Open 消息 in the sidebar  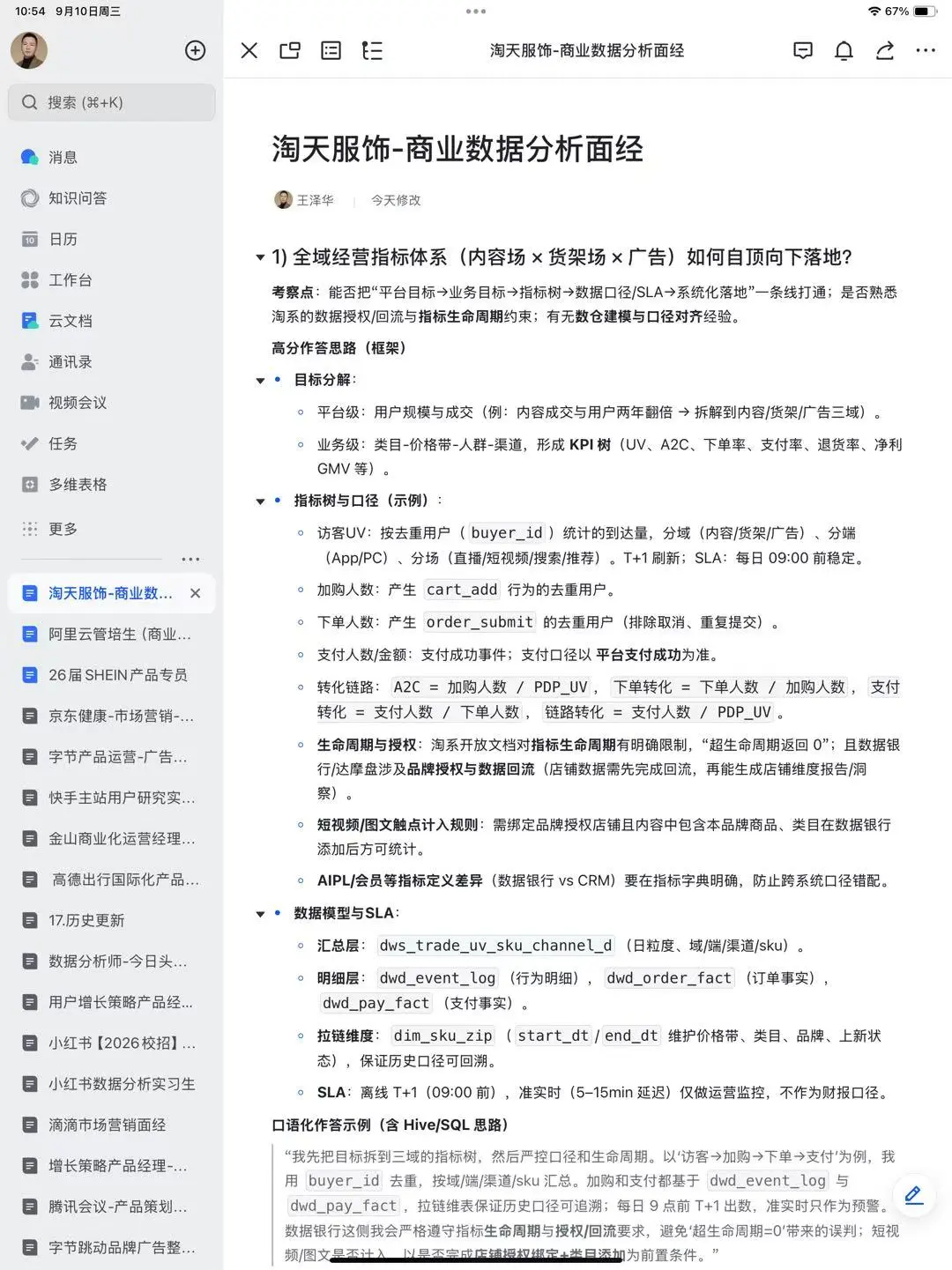112,157
